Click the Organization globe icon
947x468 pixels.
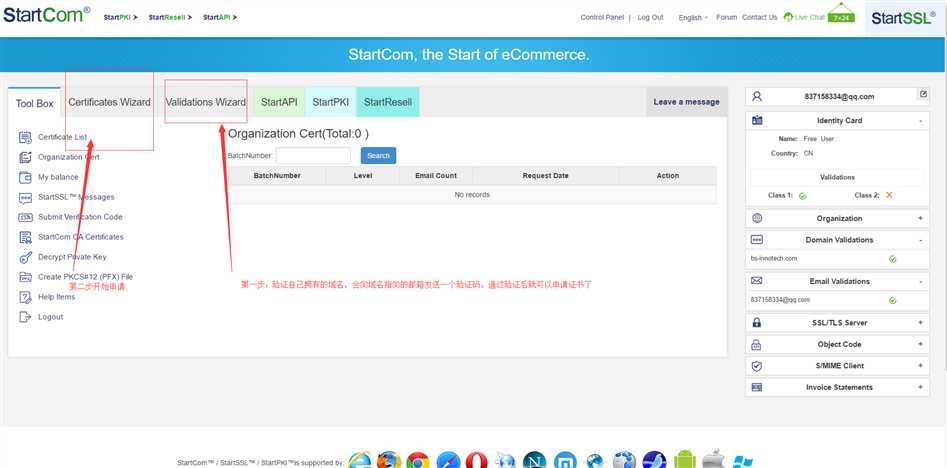tap(757, 218)
